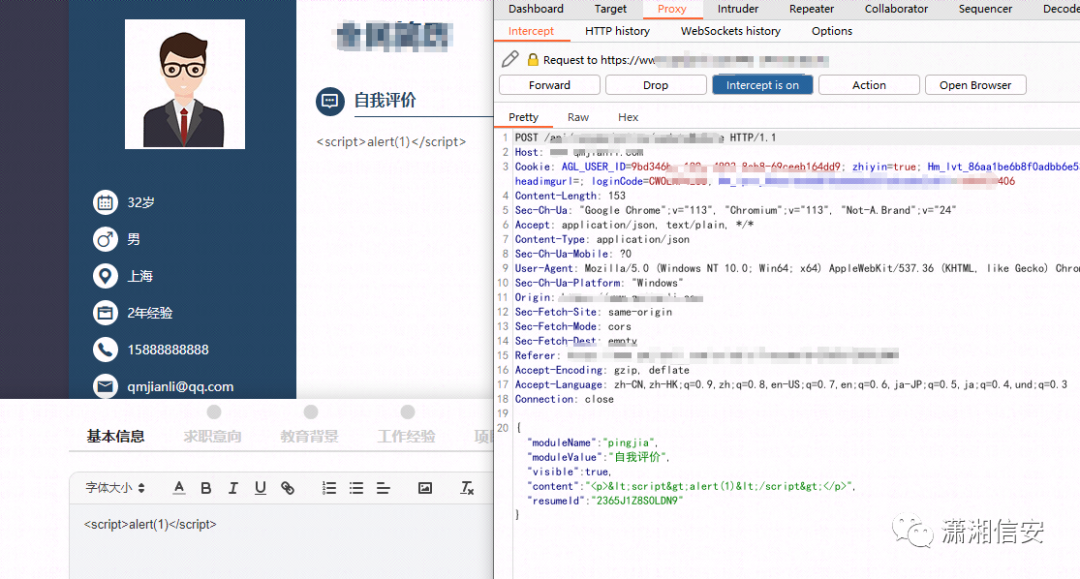Click the male gender icon beside 男
This screenshot has height=579, width=1080.
click(x=105, y=239)
